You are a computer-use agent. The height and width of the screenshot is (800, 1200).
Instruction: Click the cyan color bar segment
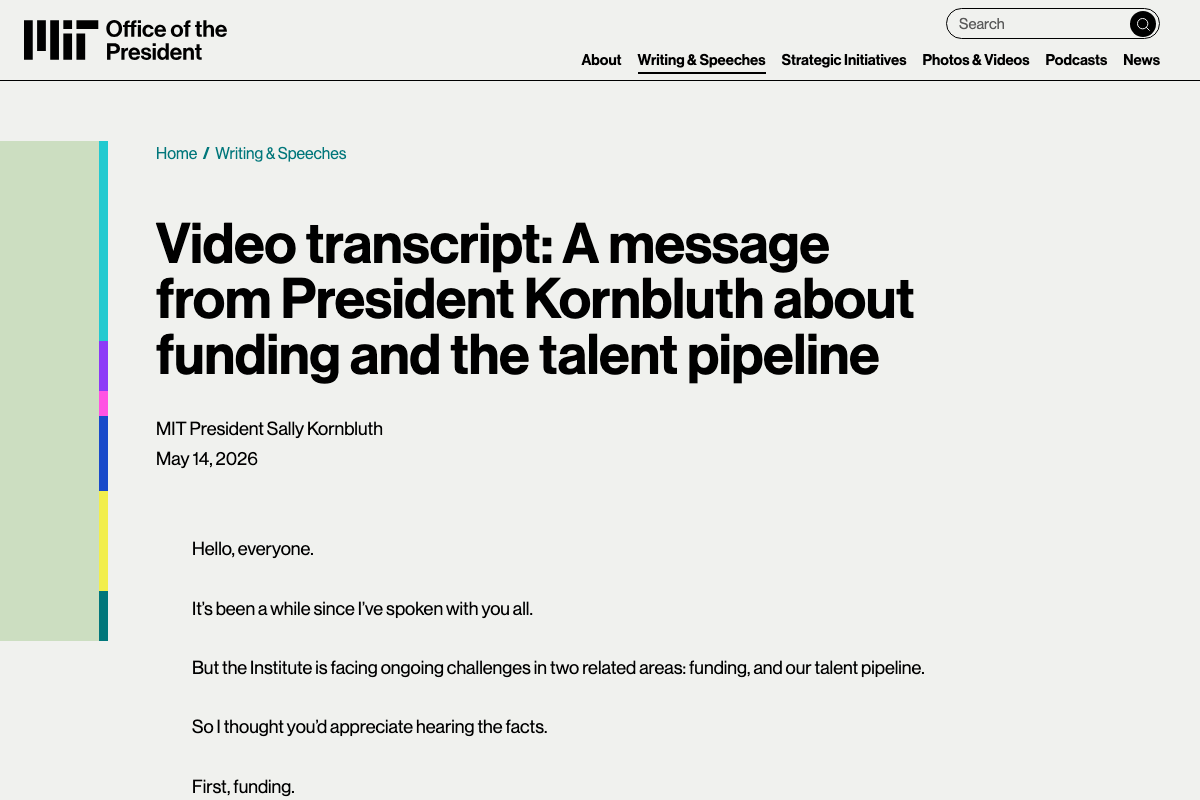coord(103,241)
